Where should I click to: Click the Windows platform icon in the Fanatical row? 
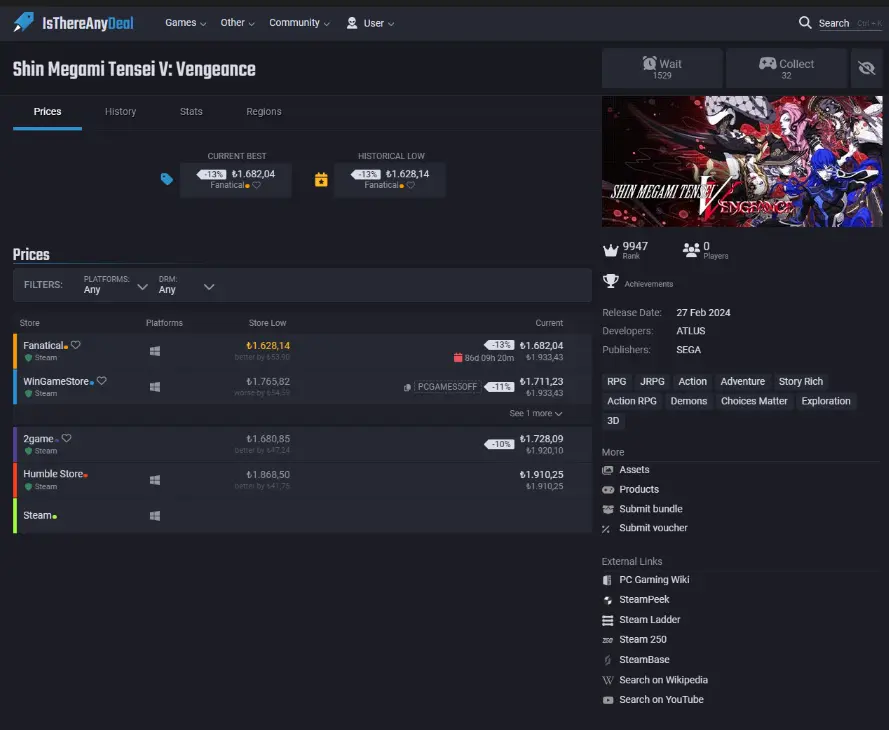pos(155,351)
